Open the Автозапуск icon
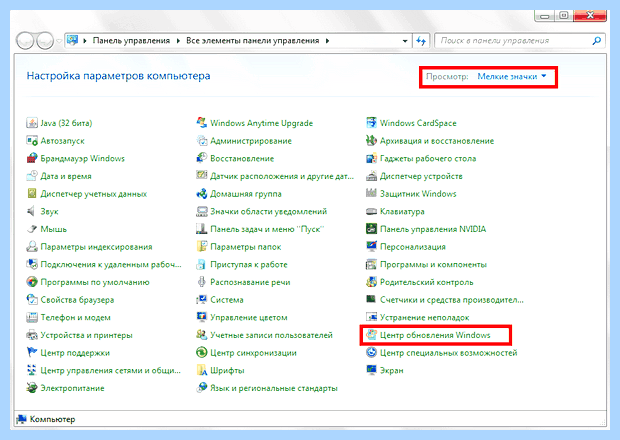The height and width of the screenshot is (440, 620). (32, 141)
